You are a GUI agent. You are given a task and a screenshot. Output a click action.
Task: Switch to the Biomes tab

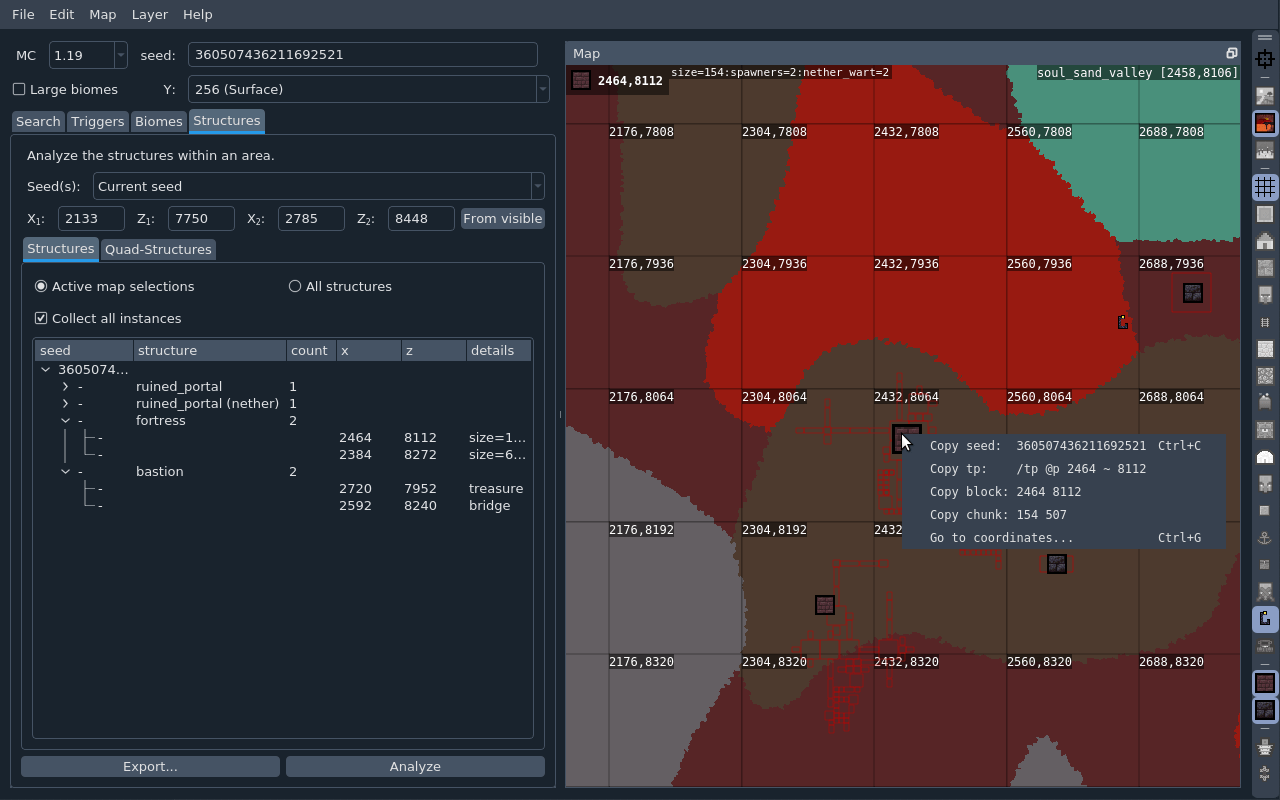159,121
